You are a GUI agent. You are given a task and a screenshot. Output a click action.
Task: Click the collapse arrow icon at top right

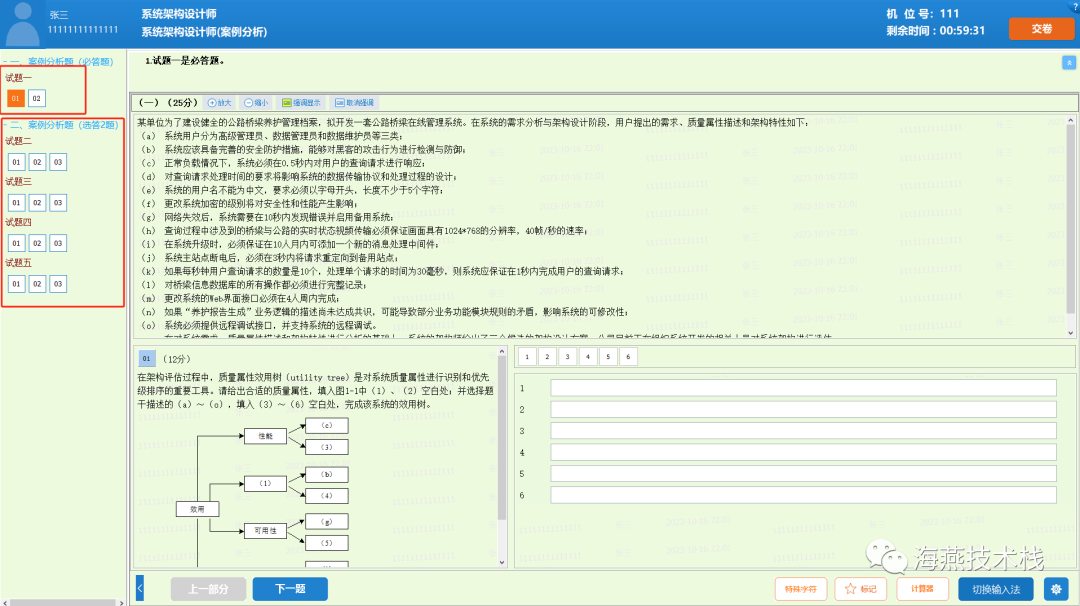[x=1069, y=63]
